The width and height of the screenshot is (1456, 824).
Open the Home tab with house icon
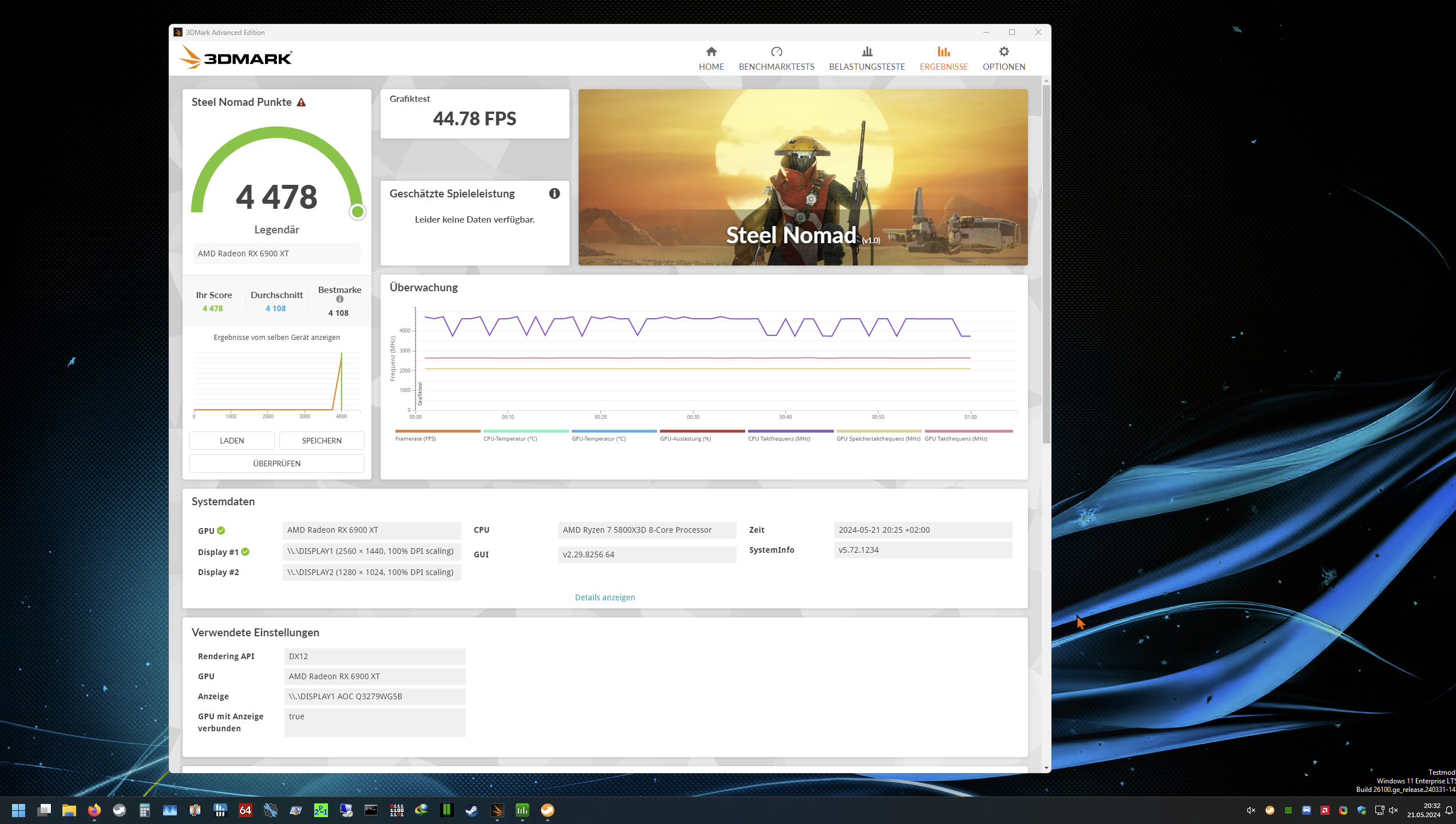click(x=711, y=58)
